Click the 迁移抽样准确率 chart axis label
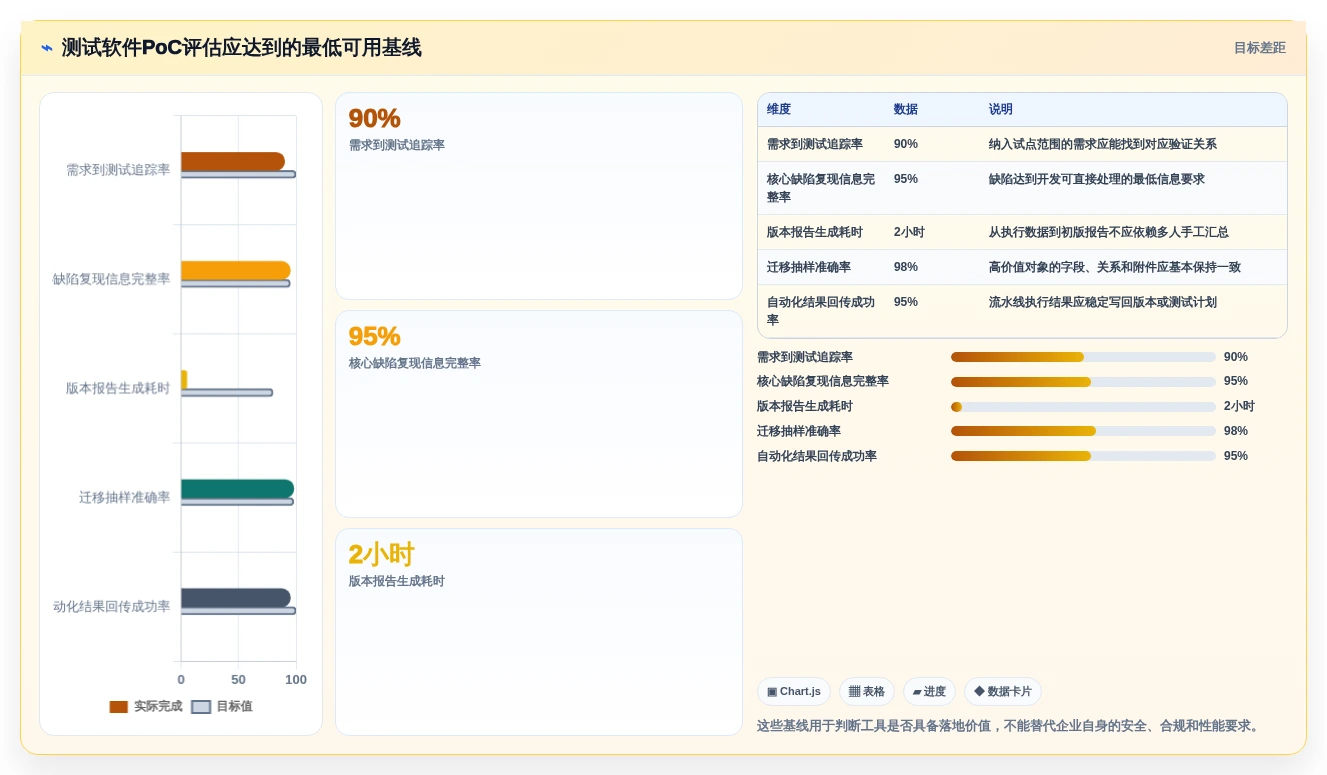1327x775 pixels. pos(125,497)
